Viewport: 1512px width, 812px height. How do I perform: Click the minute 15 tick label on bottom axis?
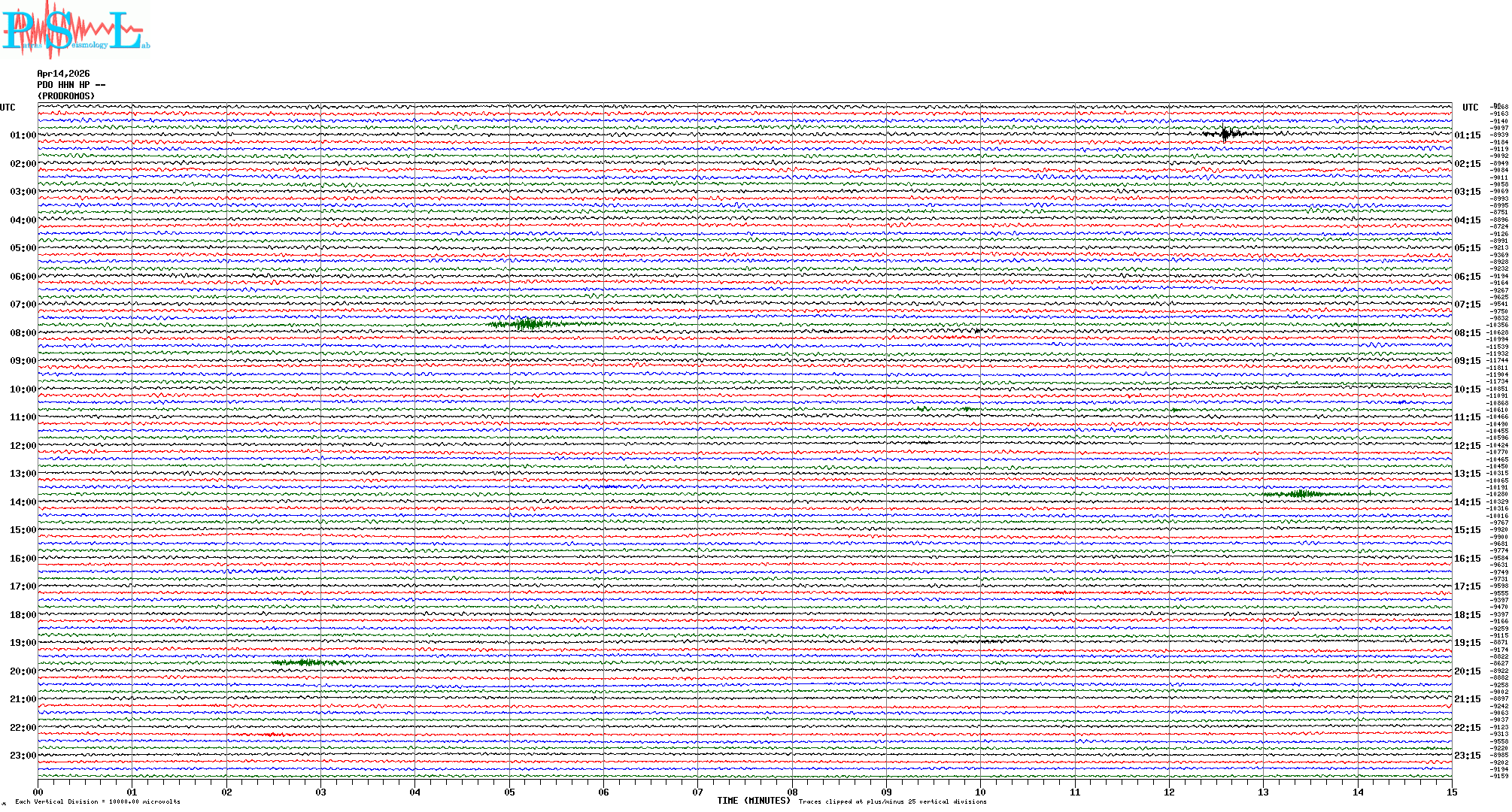[1451, 792]
